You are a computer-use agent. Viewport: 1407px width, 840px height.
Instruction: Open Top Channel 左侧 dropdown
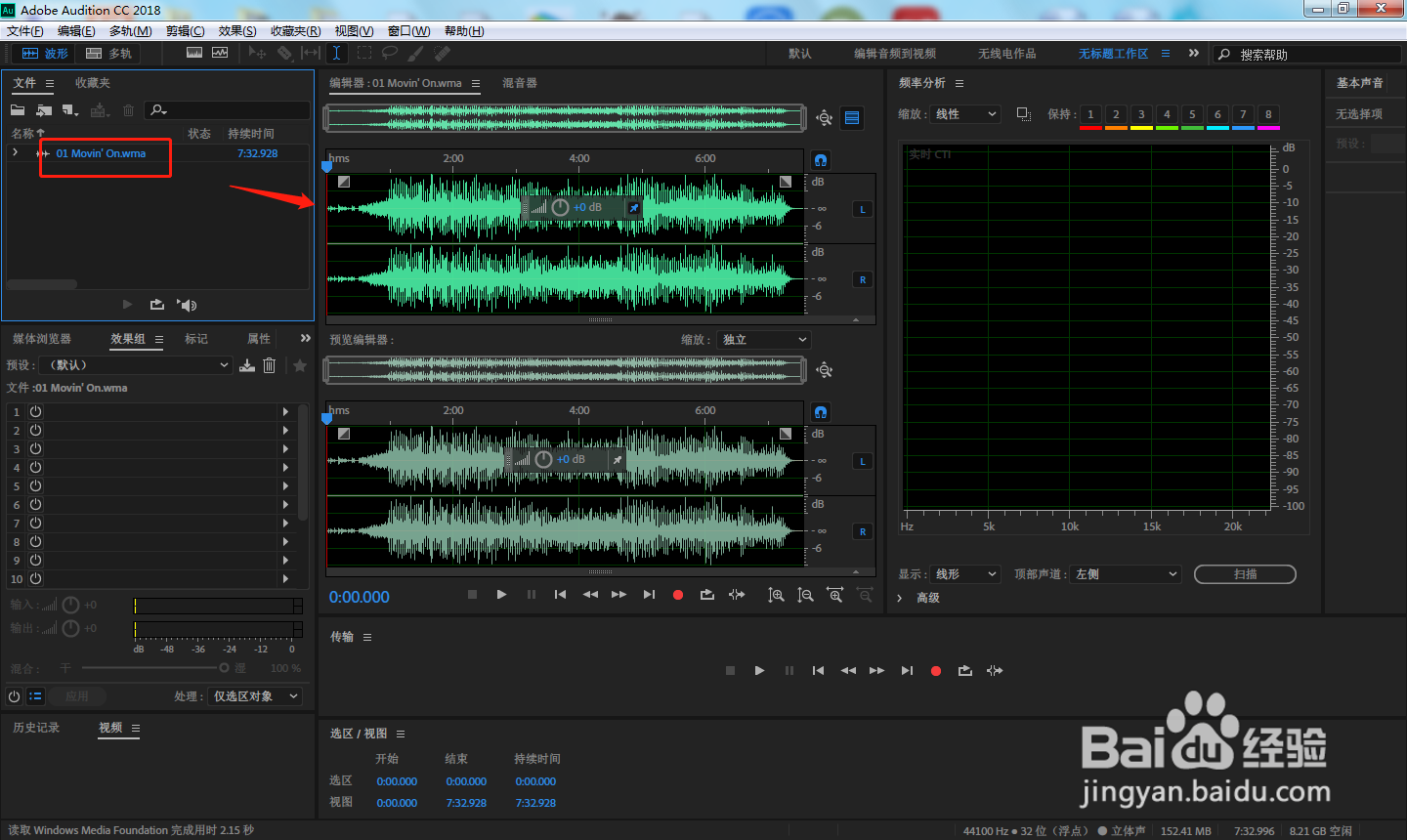pos(1126,574)
